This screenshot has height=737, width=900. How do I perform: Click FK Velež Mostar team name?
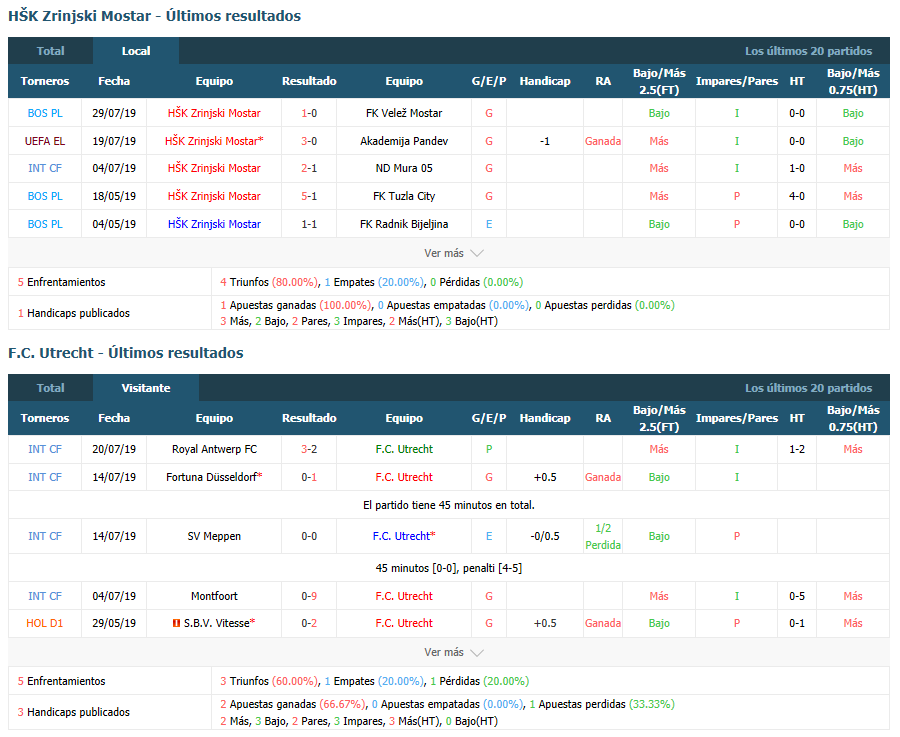[x=404, y=113]
